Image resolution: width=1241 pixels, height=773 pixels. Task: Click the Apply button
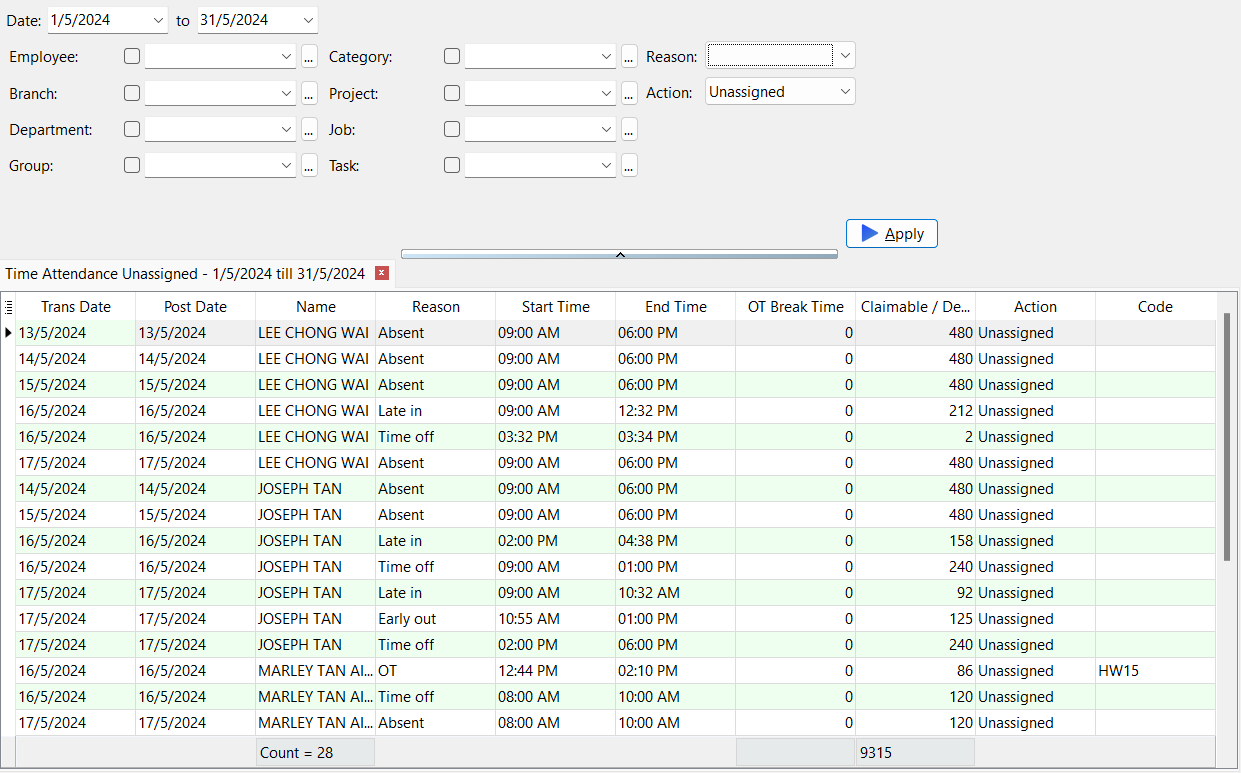coord(891,233)
